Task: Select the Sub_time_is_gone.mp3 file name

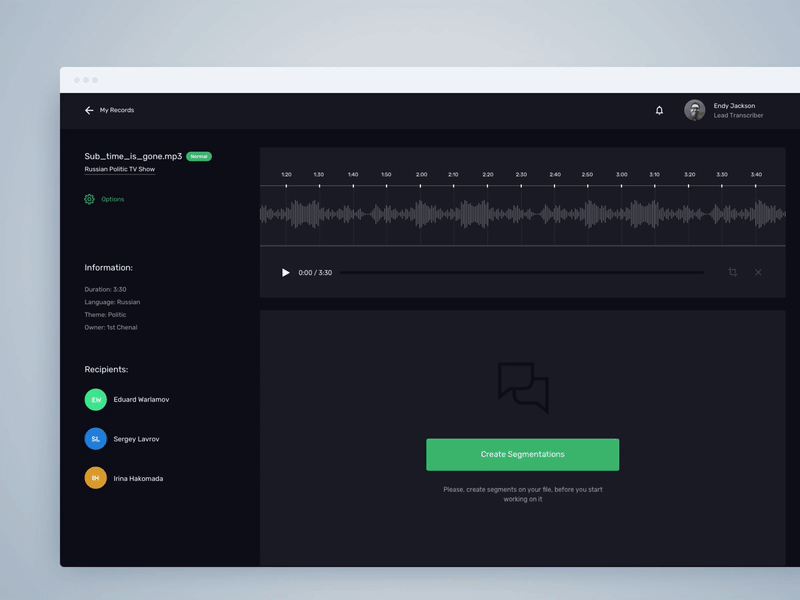Action: [133, 156]
